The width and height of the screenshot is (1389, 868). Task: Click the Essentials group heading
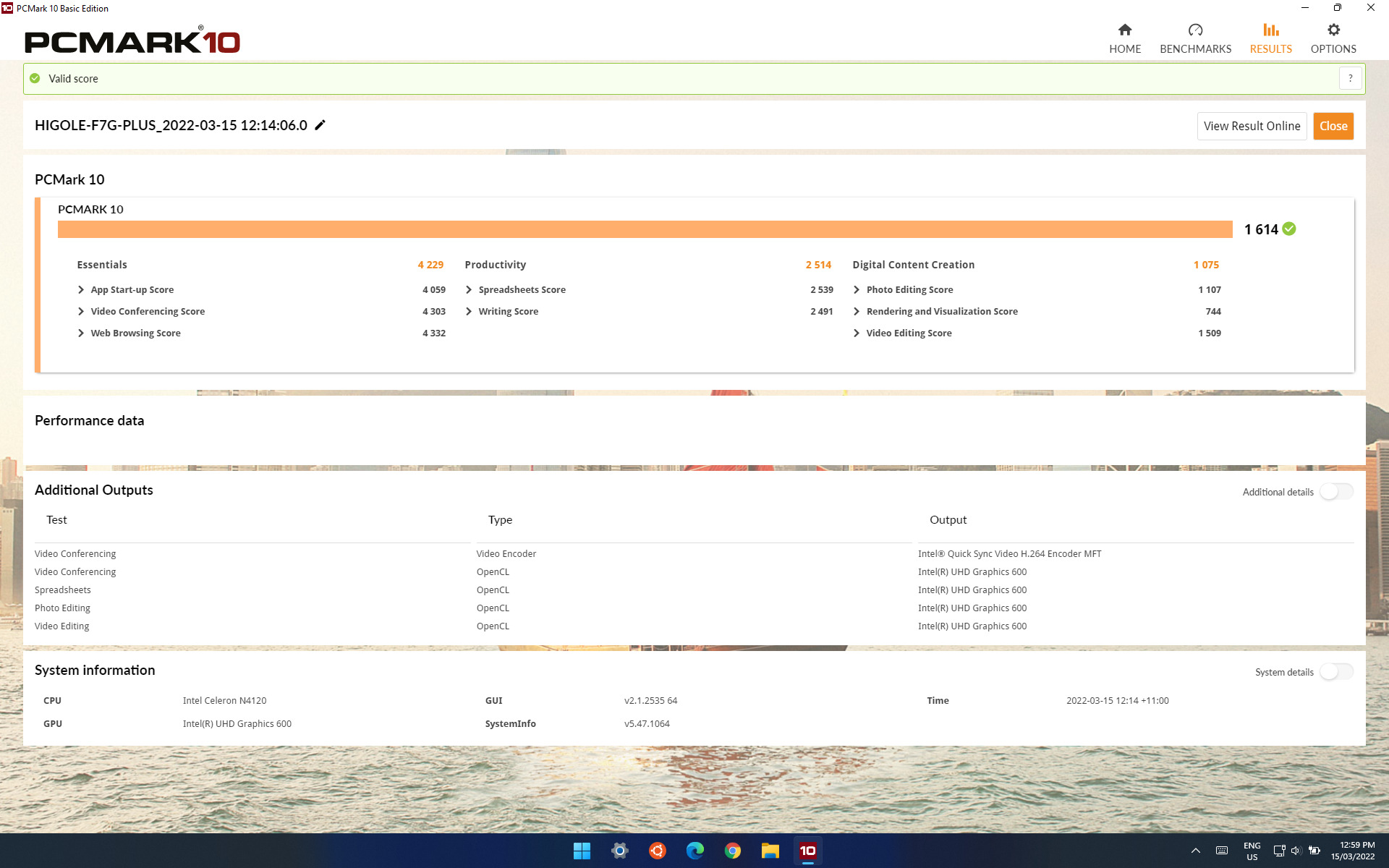click(x=102, y=265)
